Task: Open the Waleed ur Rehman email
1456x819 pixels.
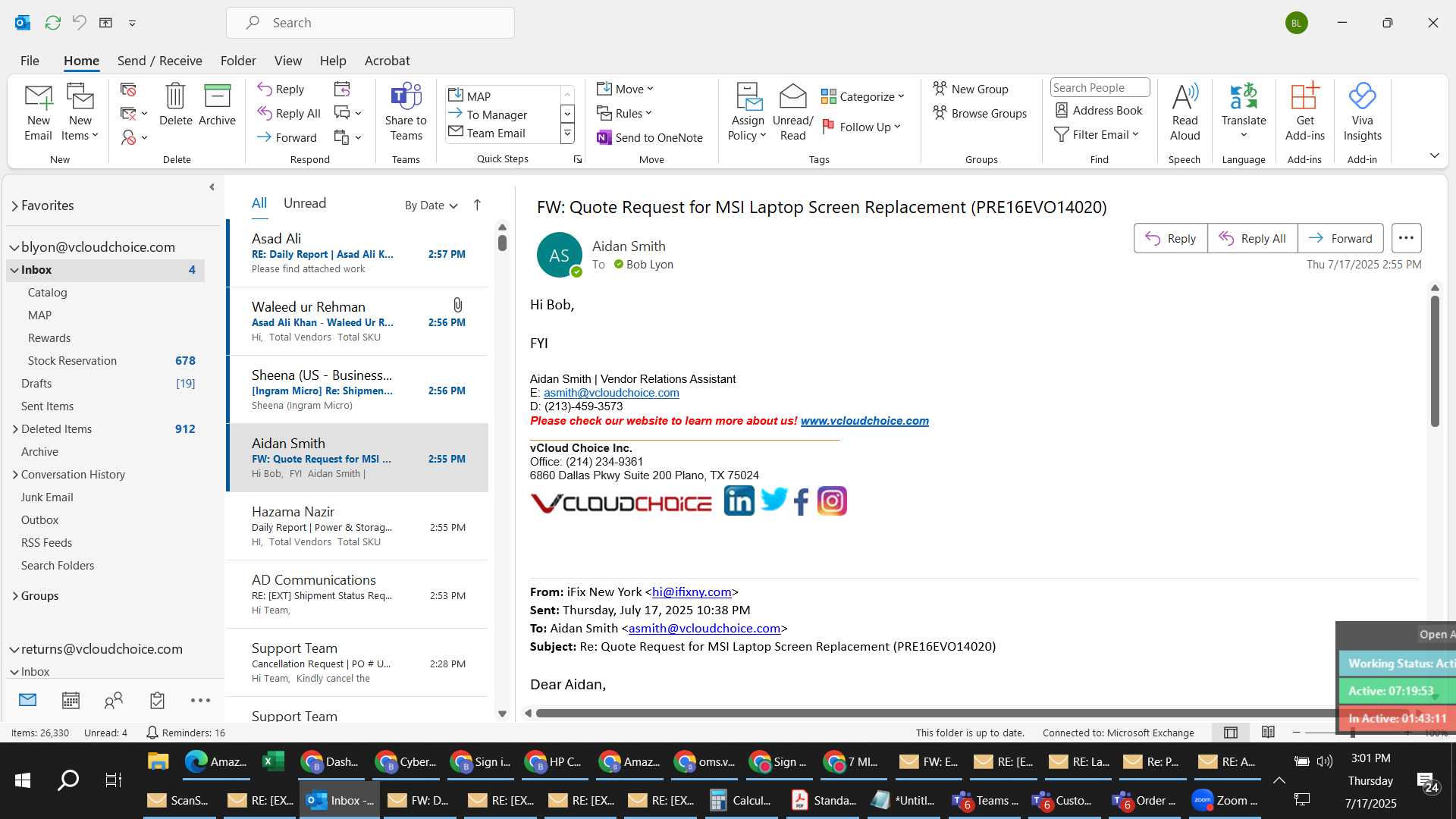Action: [358, 321]
